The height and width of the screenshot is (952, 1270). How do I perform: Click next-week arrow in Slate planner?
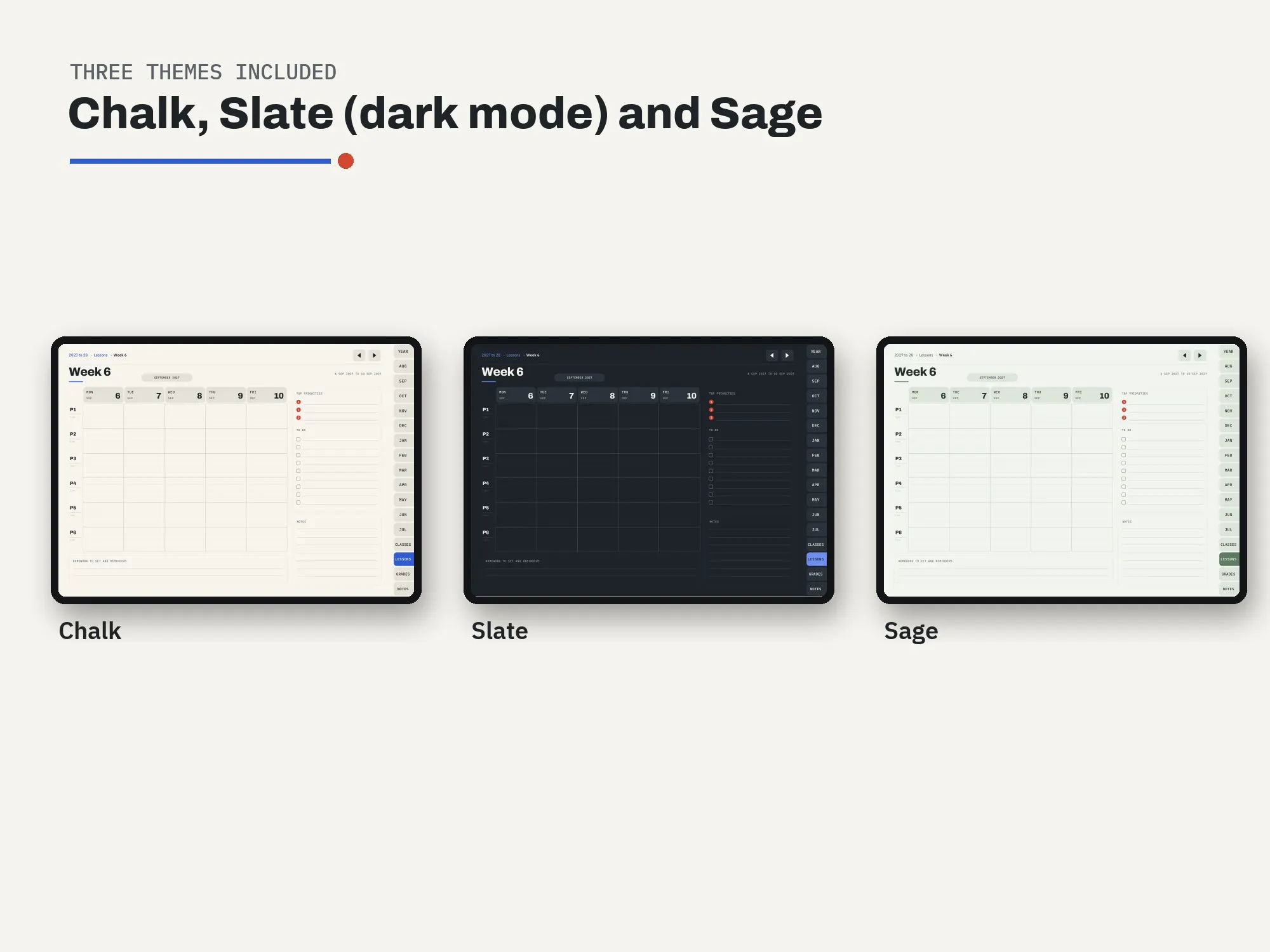(x=787, y=355)
